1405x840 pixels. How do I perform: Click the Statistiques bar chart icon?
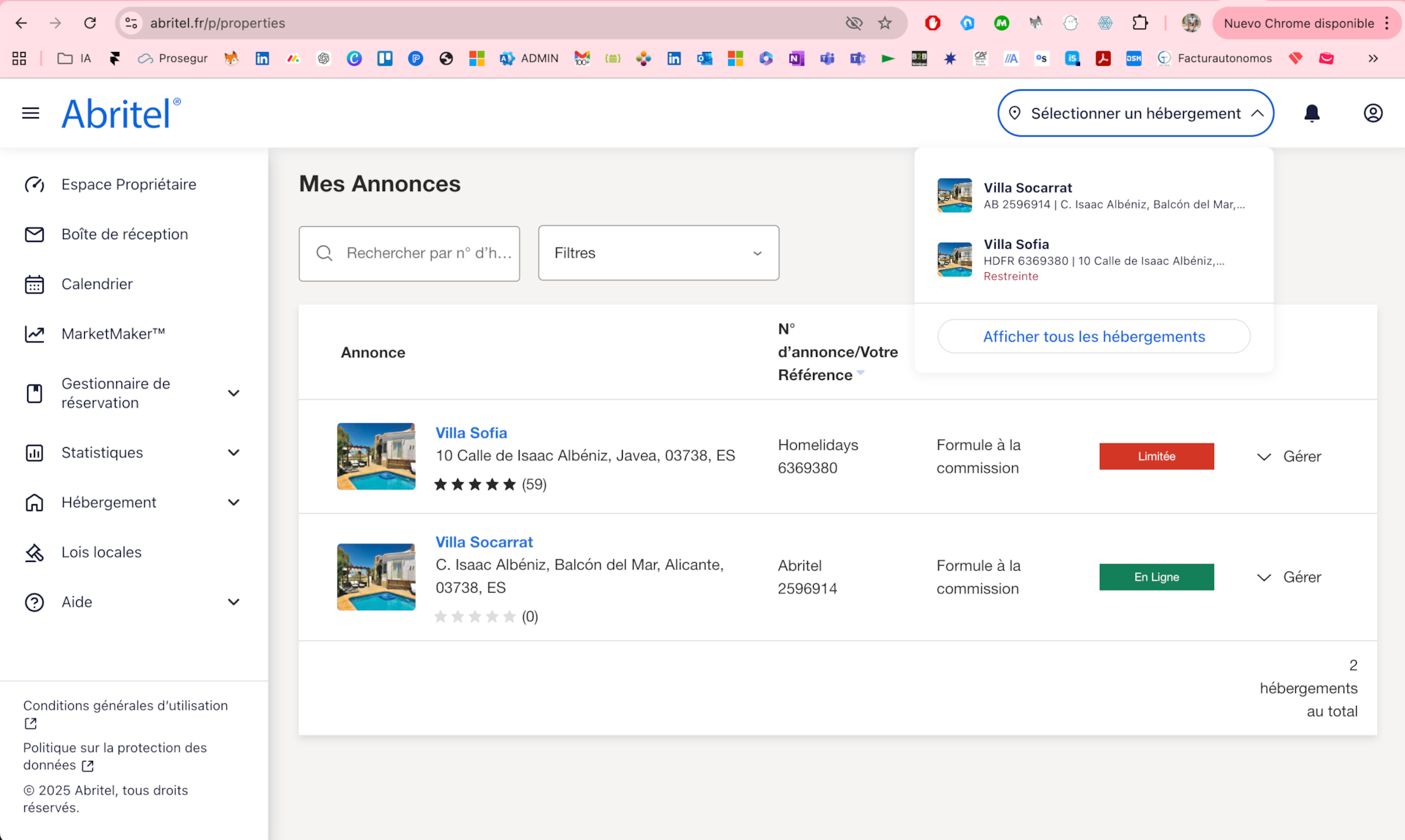point(34,453)
